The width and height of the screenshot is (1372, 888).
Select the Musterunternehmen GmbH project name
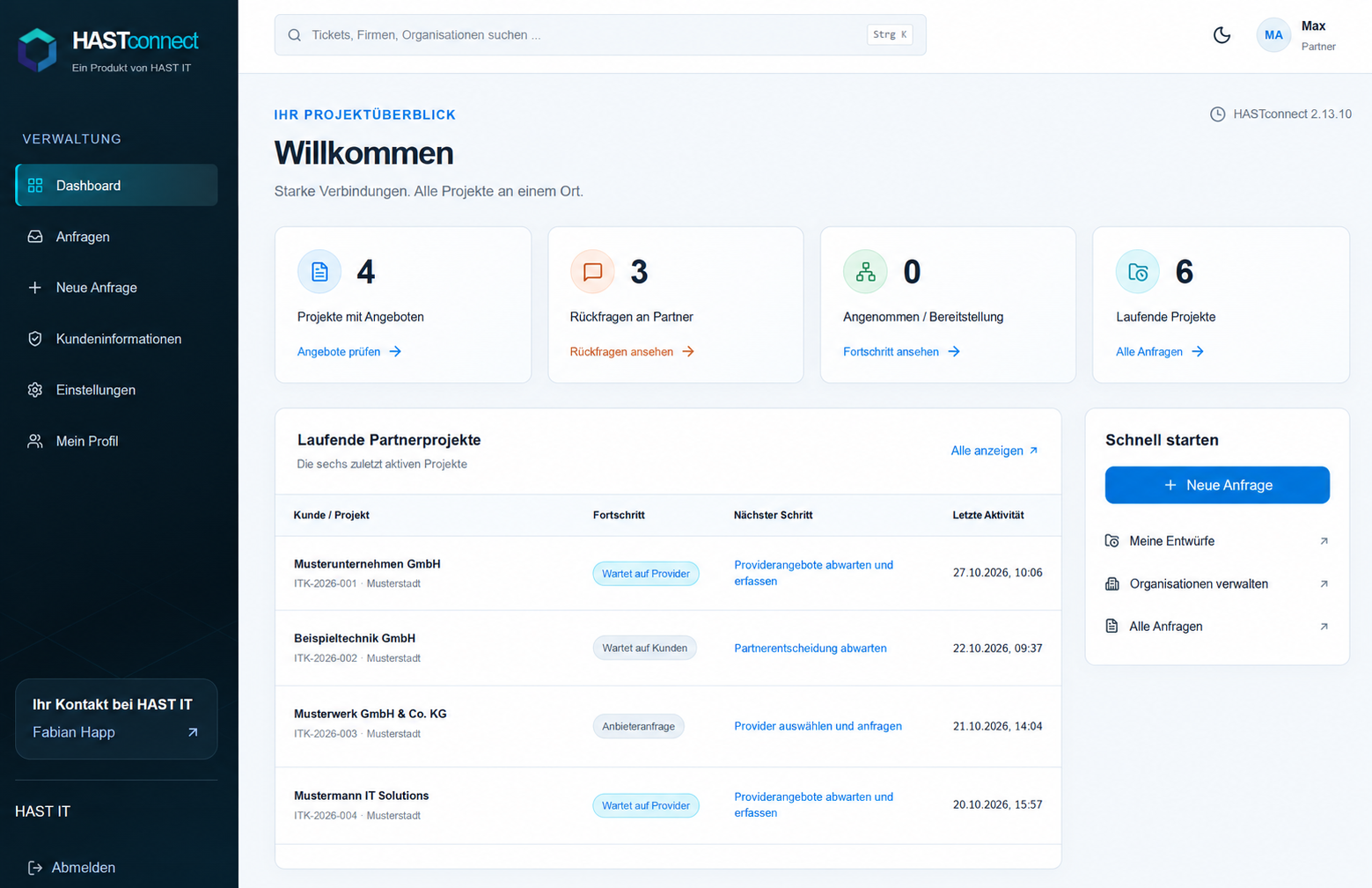point(367,564)
